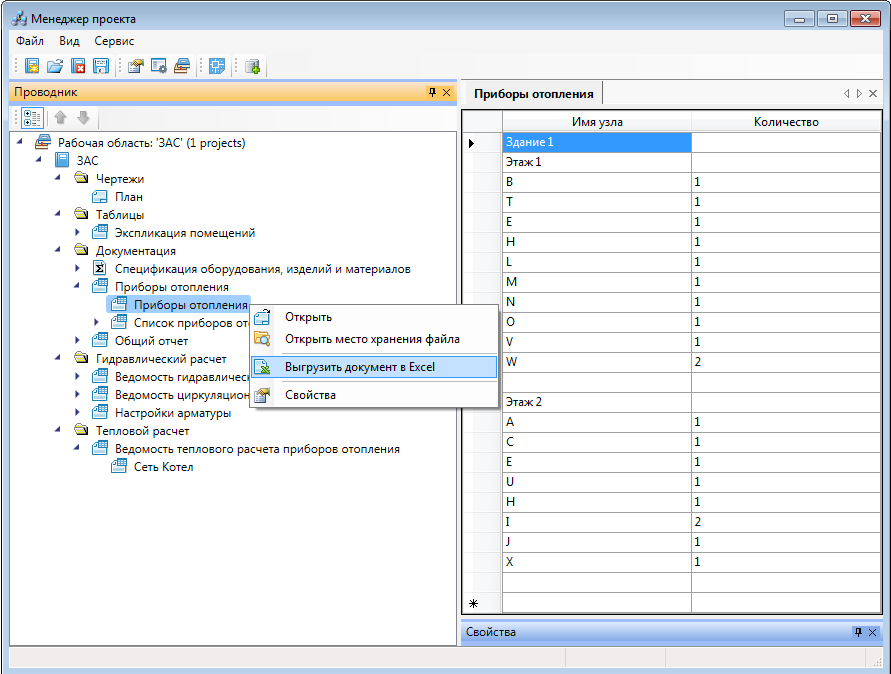891x674 pixels.
Task: Click the left tab scroll arrow
Action: click(847, 93)
